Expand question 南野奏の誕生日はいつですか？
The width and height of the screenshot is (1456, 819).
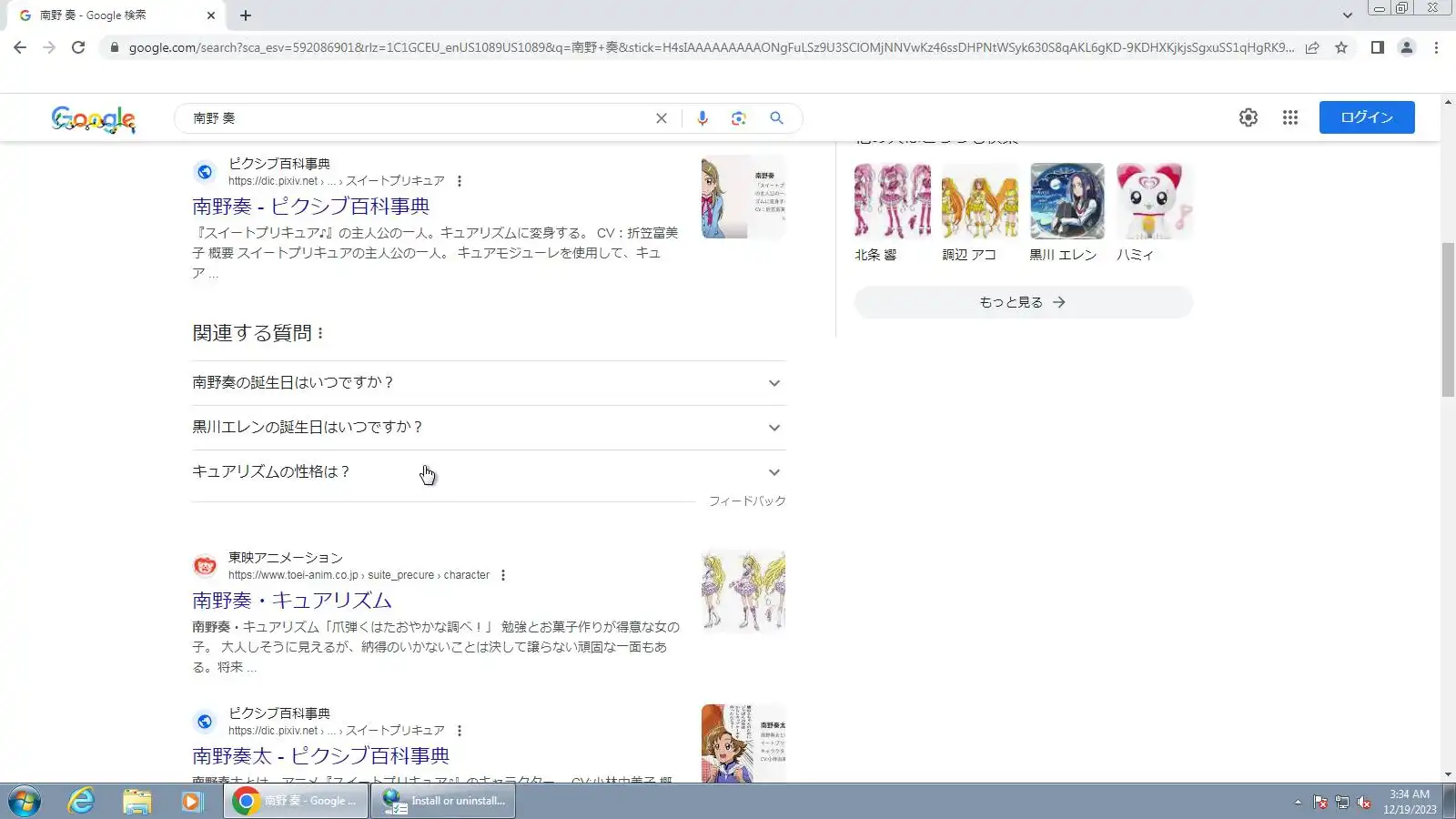coord(489,383)
